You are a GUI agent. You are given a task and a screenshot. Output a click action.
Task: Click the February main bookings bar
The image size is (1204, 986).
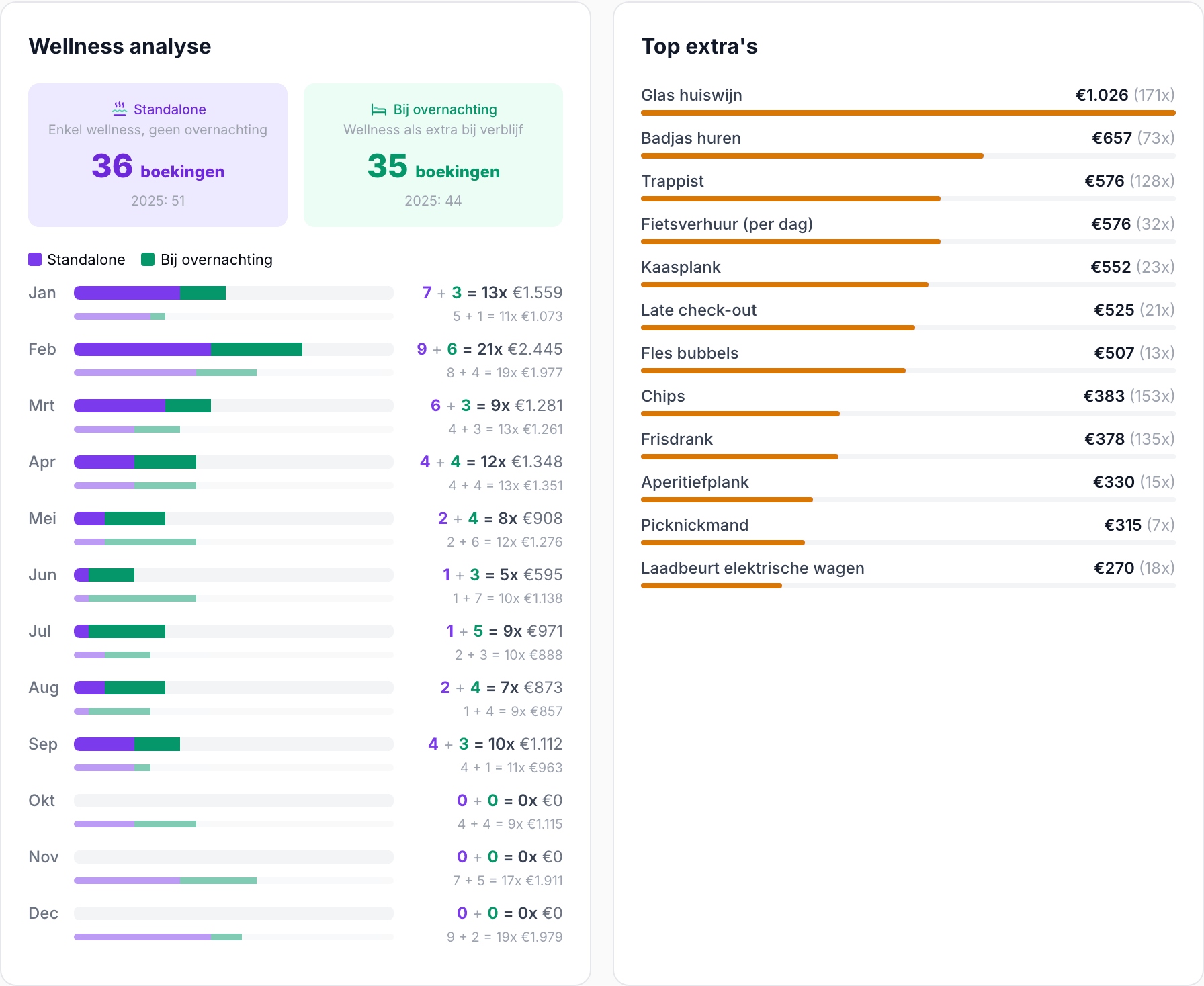tap(234, 349)
